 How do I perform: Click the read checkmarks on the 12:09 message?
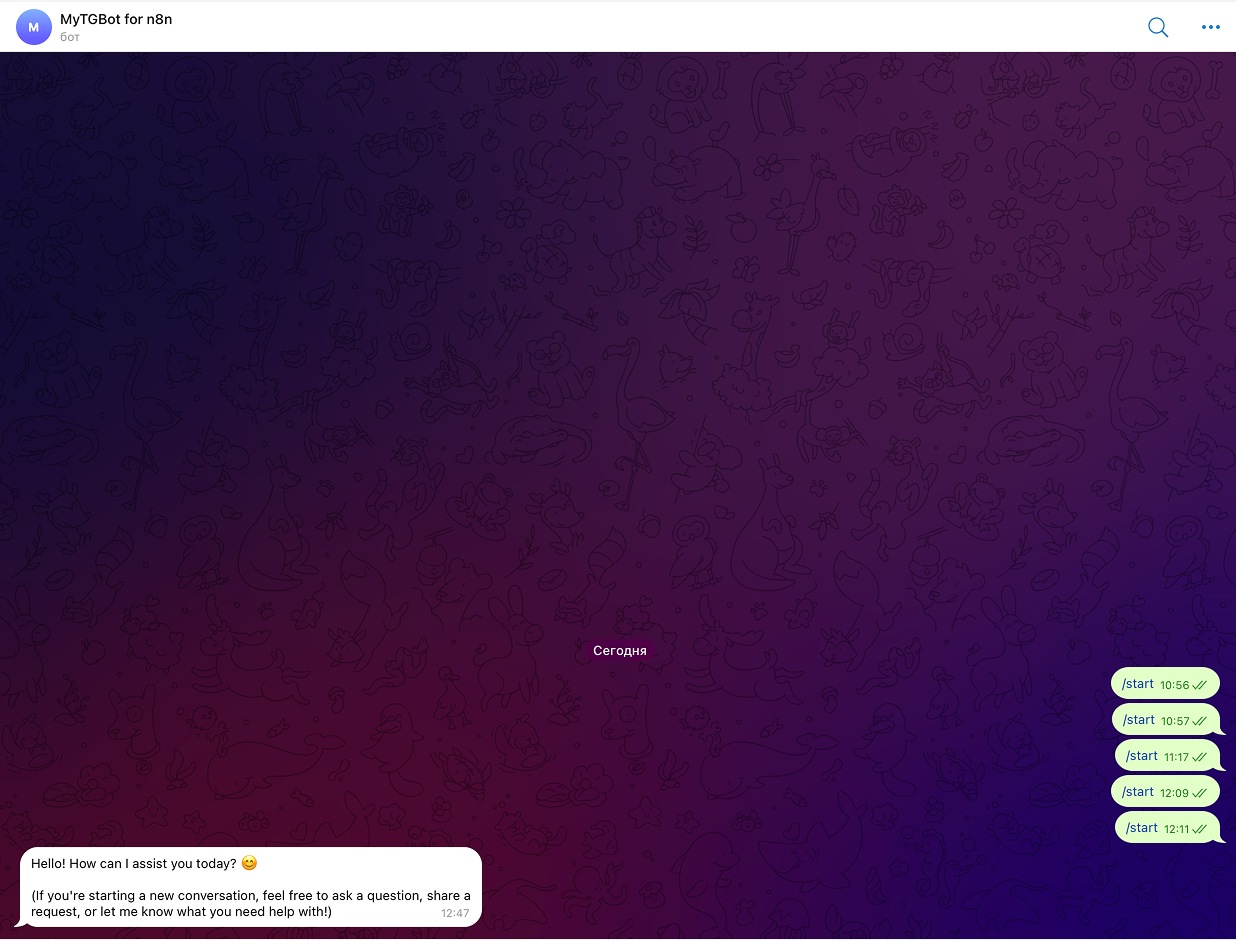(1199, 793)
